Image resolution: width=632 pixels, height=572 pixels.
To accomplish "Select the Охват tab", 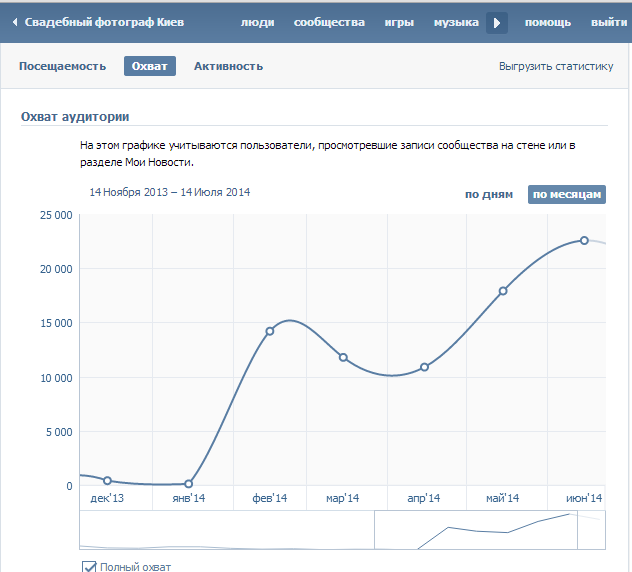I will pyautogui.click(x=150, y=66).
